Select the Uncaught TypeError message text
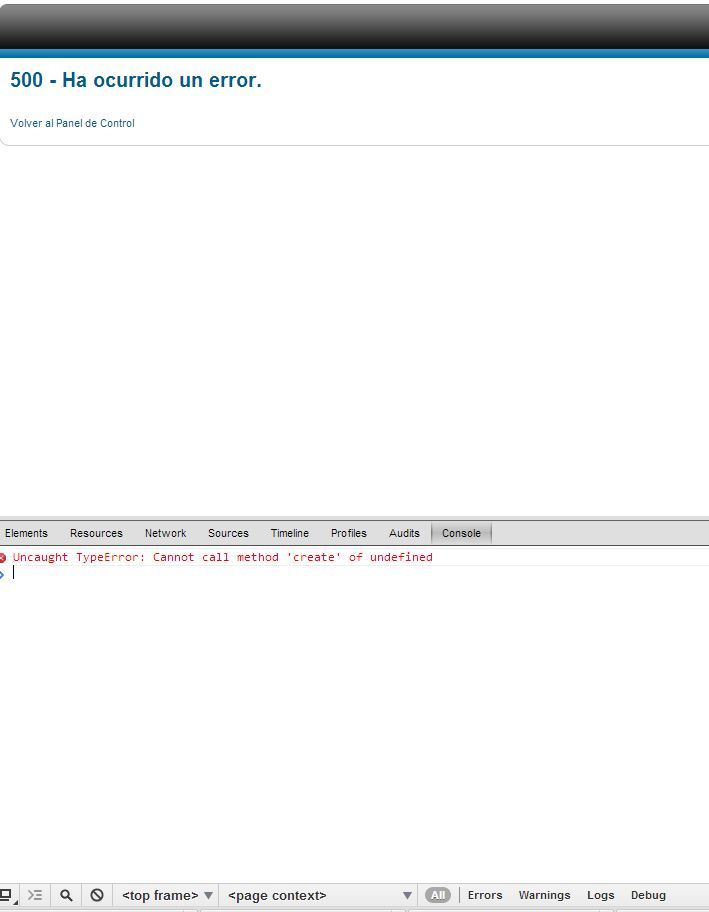Image resolution: width=709 pixels, height=912 pixels. pyautogui.click(x=223, y=557)
